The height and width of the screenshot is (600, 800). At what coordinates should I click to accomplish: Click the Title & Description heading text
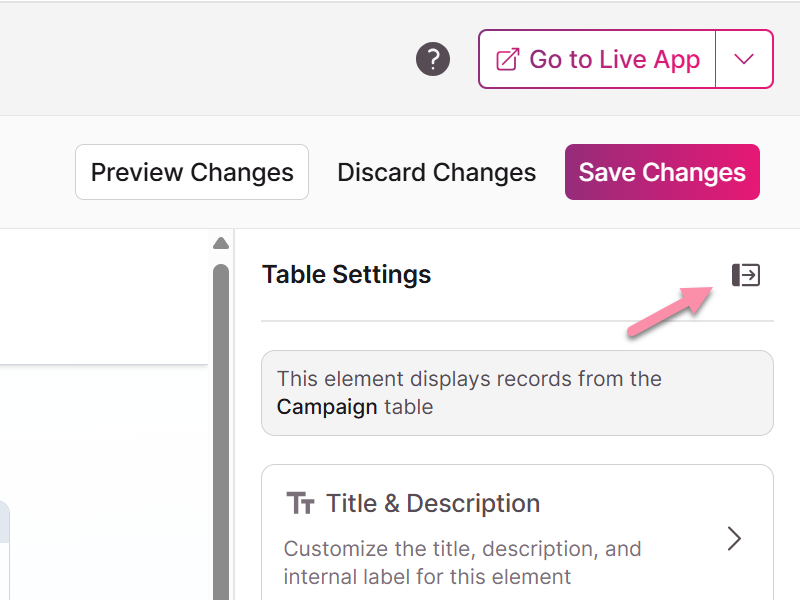click(433, 503)
